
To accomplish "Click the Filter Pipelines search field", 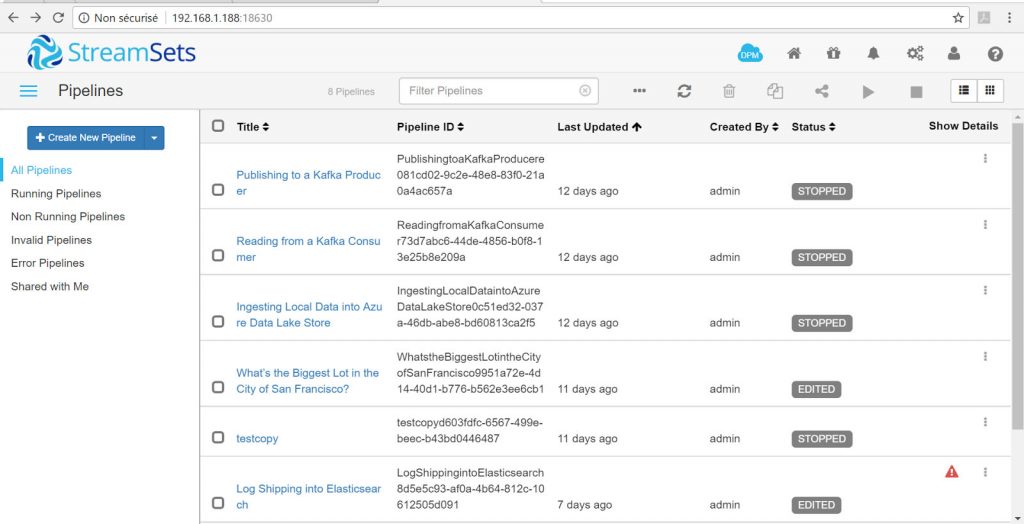I will click(x=490, y=91).
